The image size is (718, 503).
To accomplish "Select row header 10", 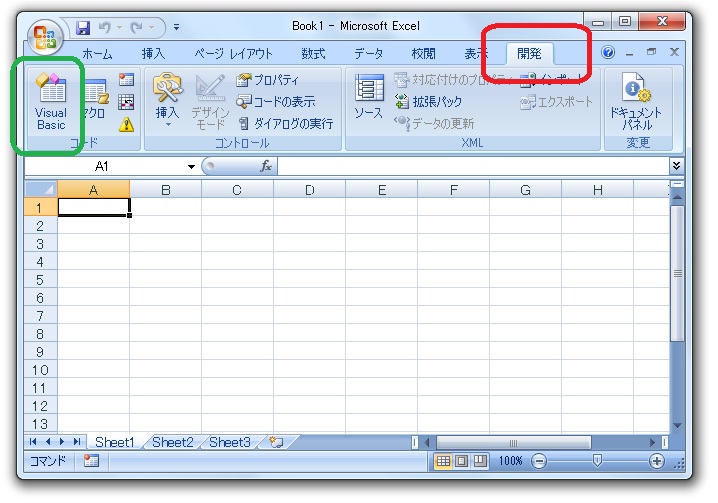I will click(x=40, y=370).
